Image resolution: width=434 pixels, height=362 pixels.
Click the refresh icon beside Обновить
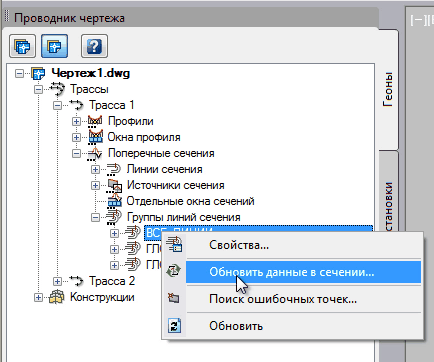point(175,326)
